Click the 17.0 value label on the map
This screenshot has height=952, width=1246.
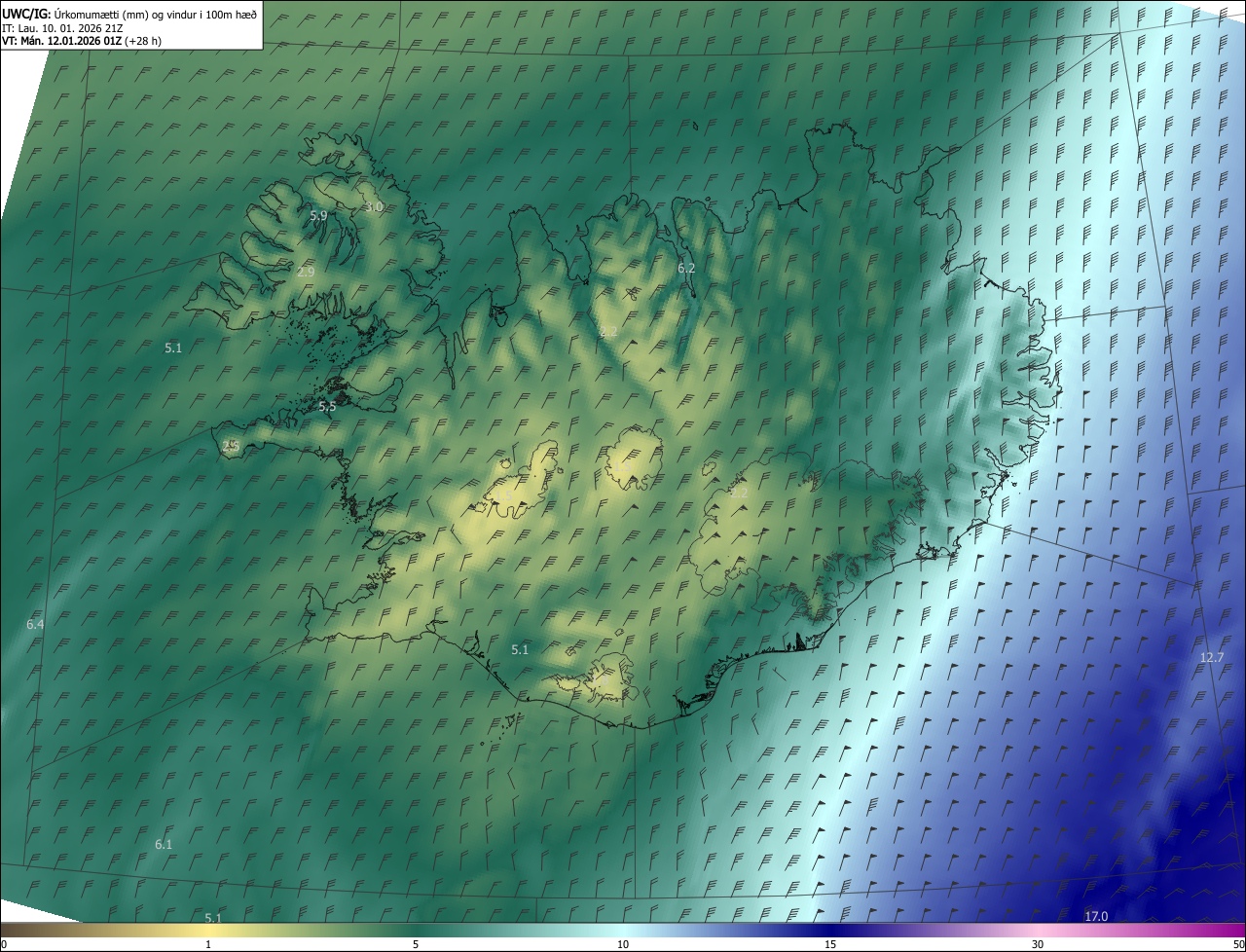click(1096, 917)
